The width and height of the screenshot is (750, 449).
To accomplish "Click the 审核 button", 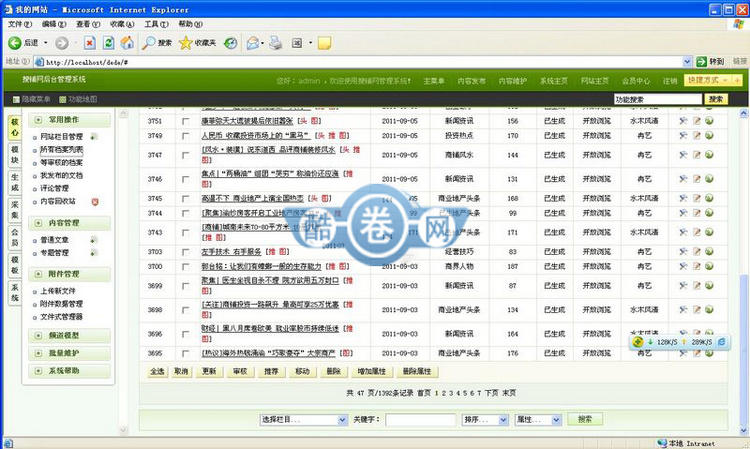I will (240, 371).
